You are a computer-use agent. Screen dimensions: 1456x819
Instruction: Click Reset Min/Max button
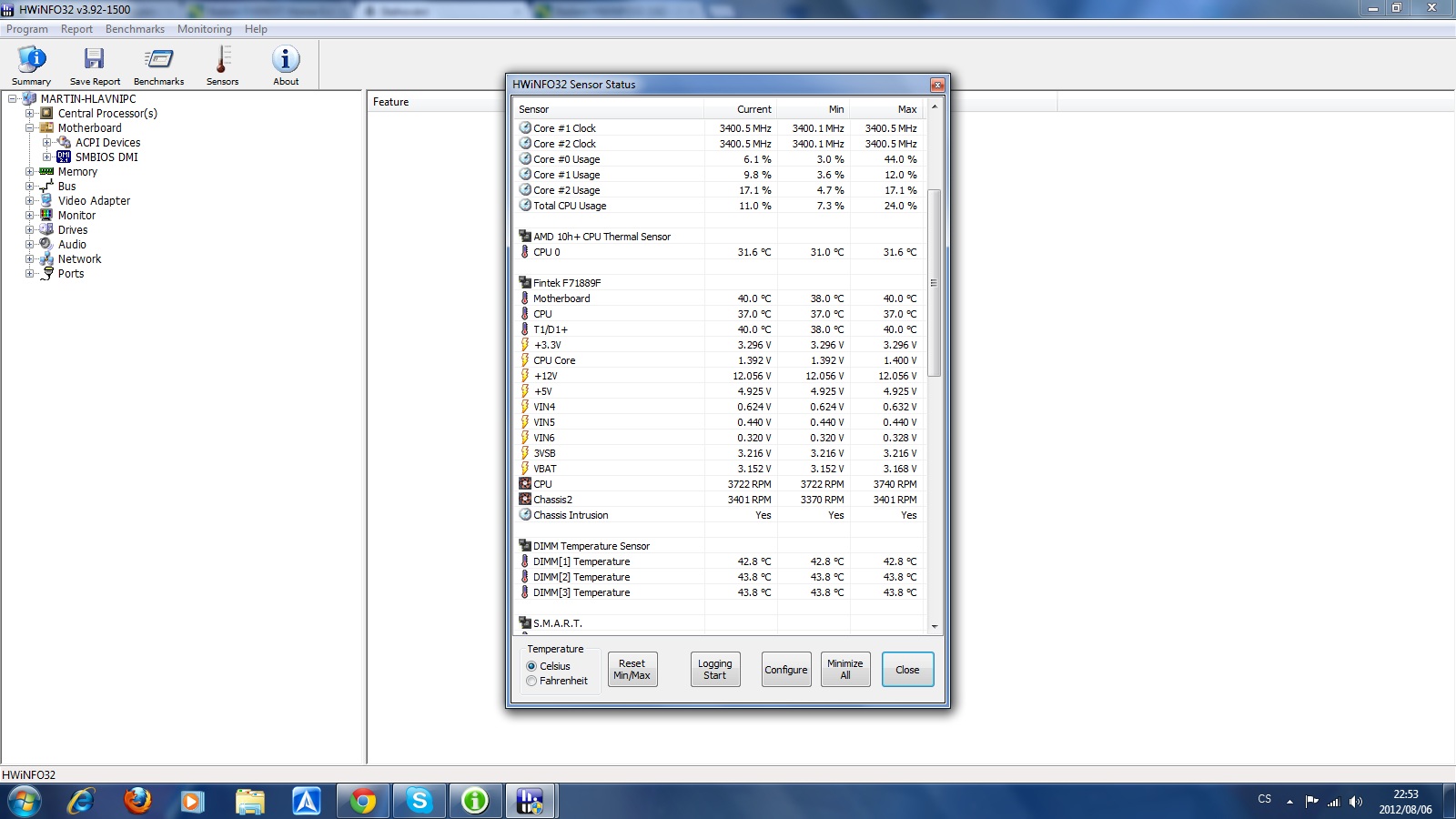632,670
